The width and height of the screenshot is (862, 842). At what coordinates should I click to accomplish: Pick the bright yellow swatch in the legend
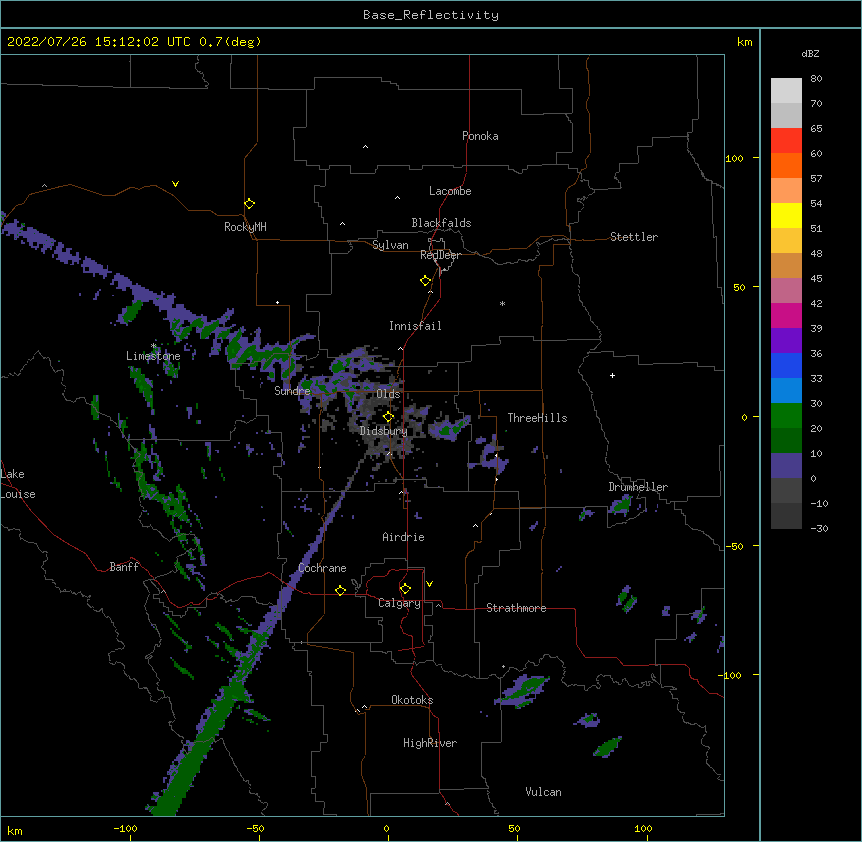click(786, 215)
